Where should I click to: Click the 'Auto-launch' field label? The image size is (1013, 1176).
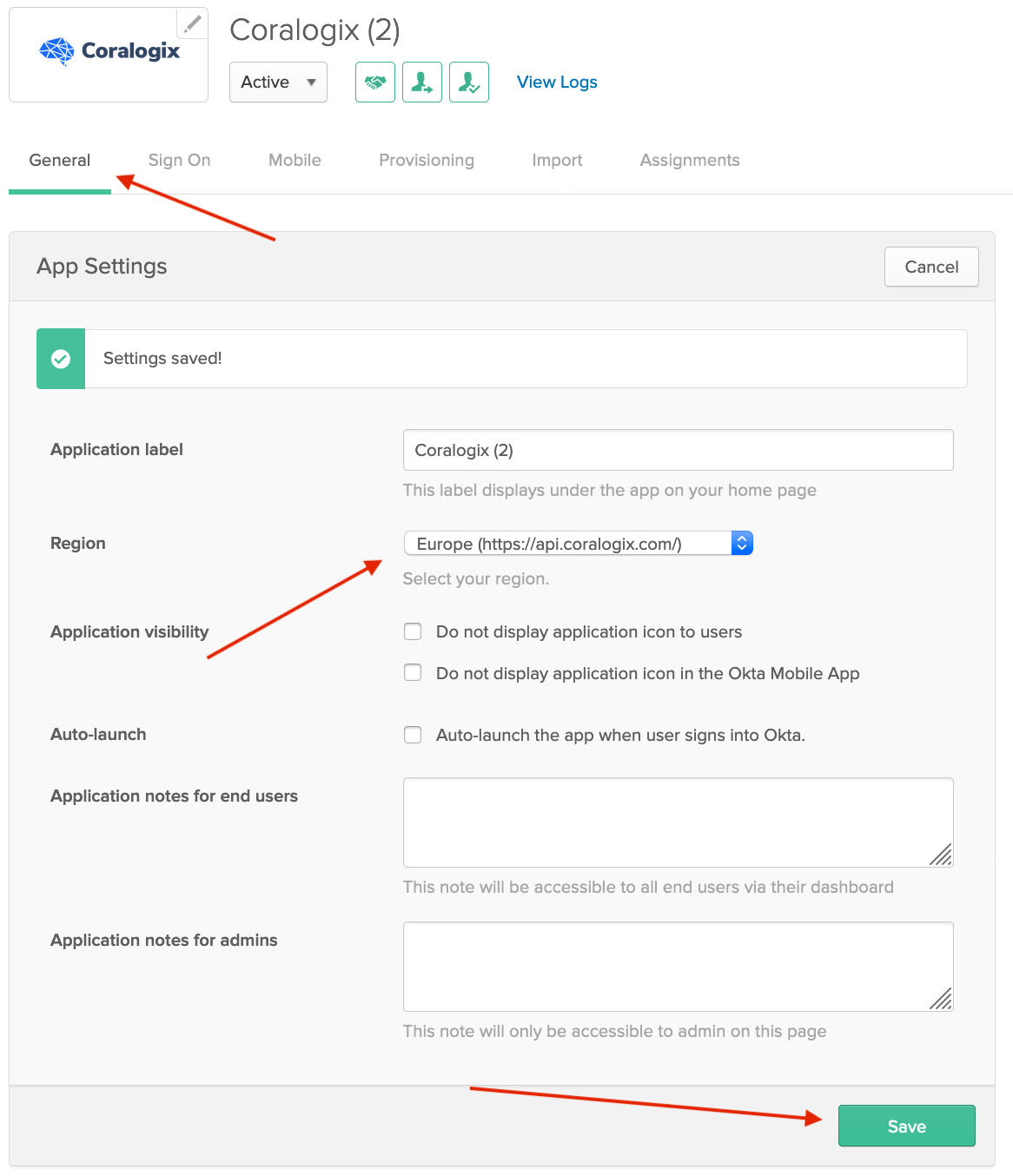pos(98,734)
